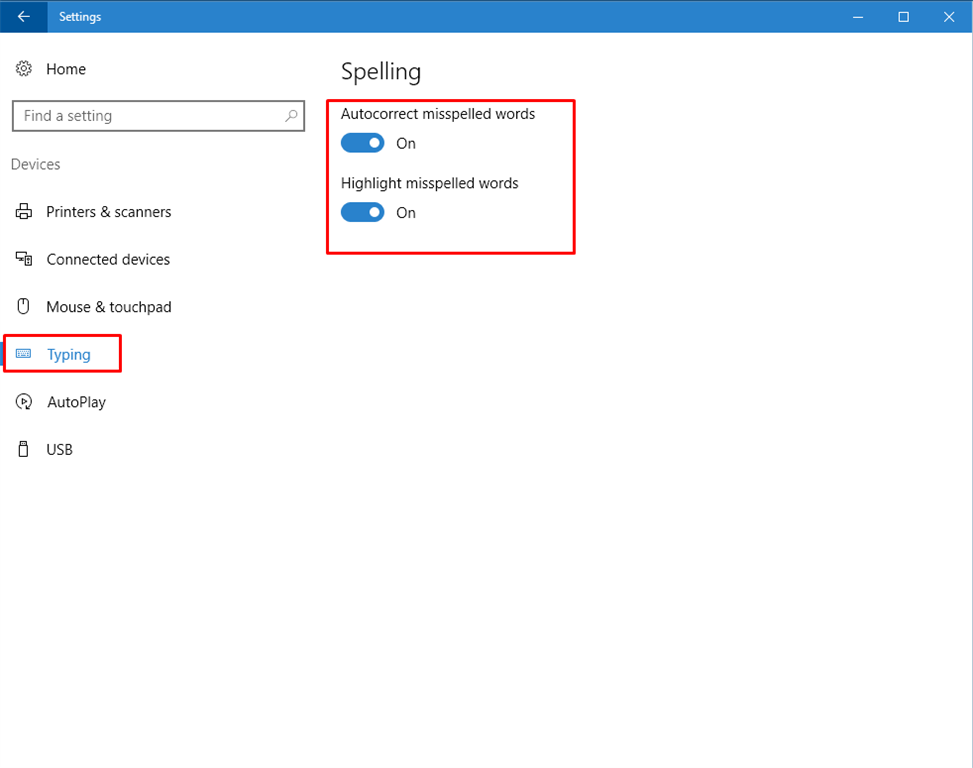Focus the Find a setting field
This screenshot has height=768, width=973.
[x=150, y=116]
